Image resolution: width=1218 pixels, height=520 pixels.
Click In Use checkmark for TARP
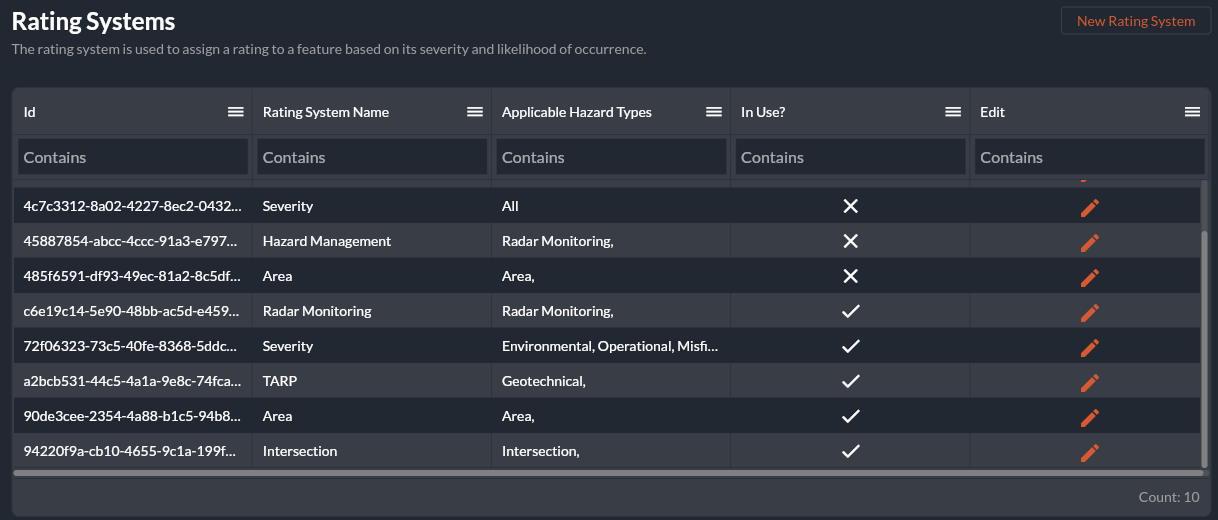(851, 381)
